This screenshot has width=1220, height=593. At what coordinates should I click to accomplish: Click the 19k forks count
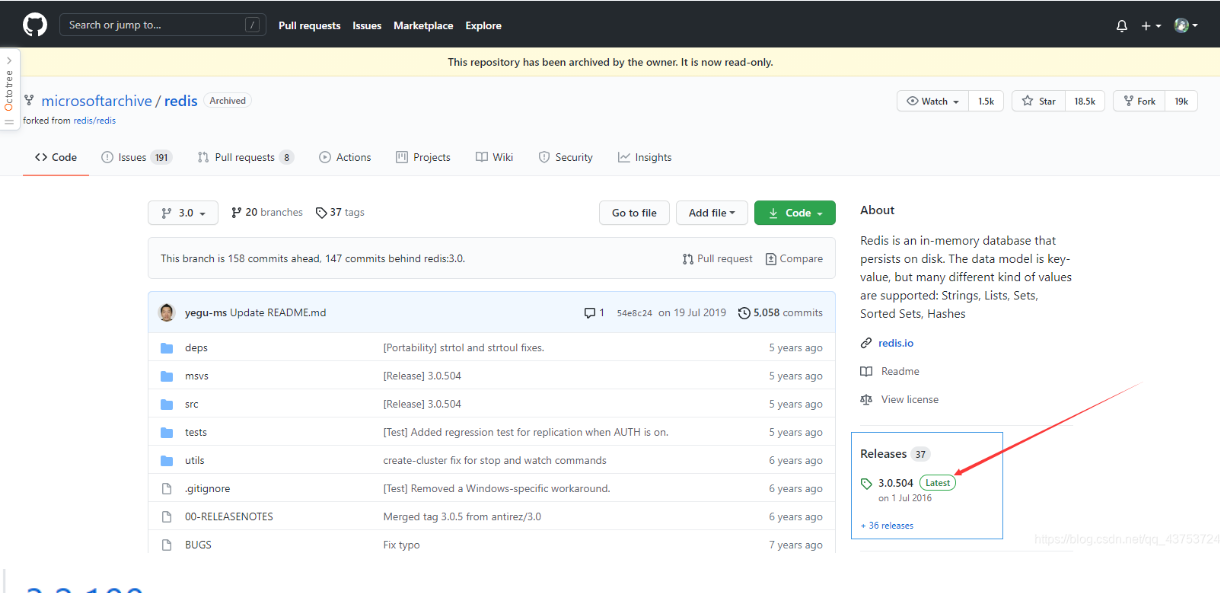(1181, 101)
